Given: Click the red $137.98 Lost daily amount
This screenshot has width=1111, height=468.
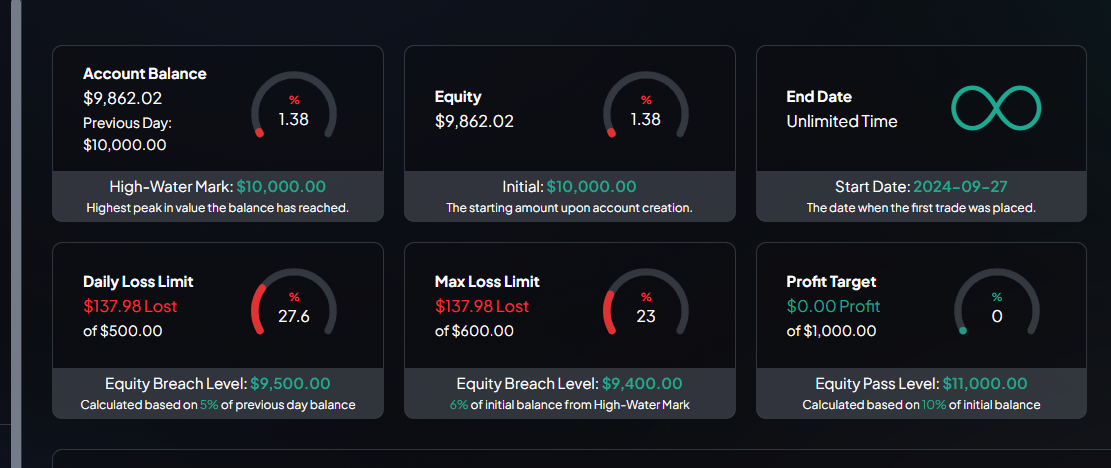Looking at the screenshot, I should [x=130, y=306].
